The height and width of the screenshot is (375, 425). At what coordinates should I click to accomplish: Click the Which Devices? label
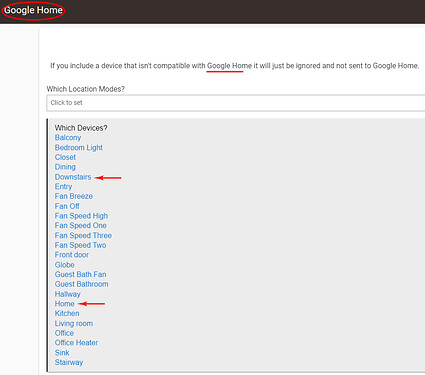[x=81, y=128]
